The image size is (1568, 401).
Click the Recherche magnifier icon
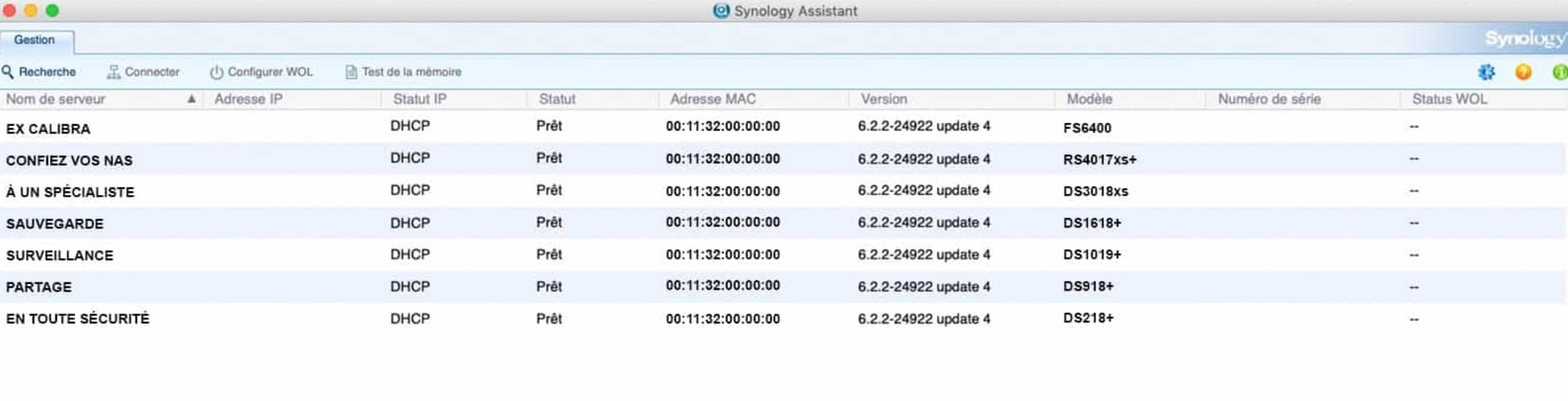pyautogui.click(x=8, y=72)
